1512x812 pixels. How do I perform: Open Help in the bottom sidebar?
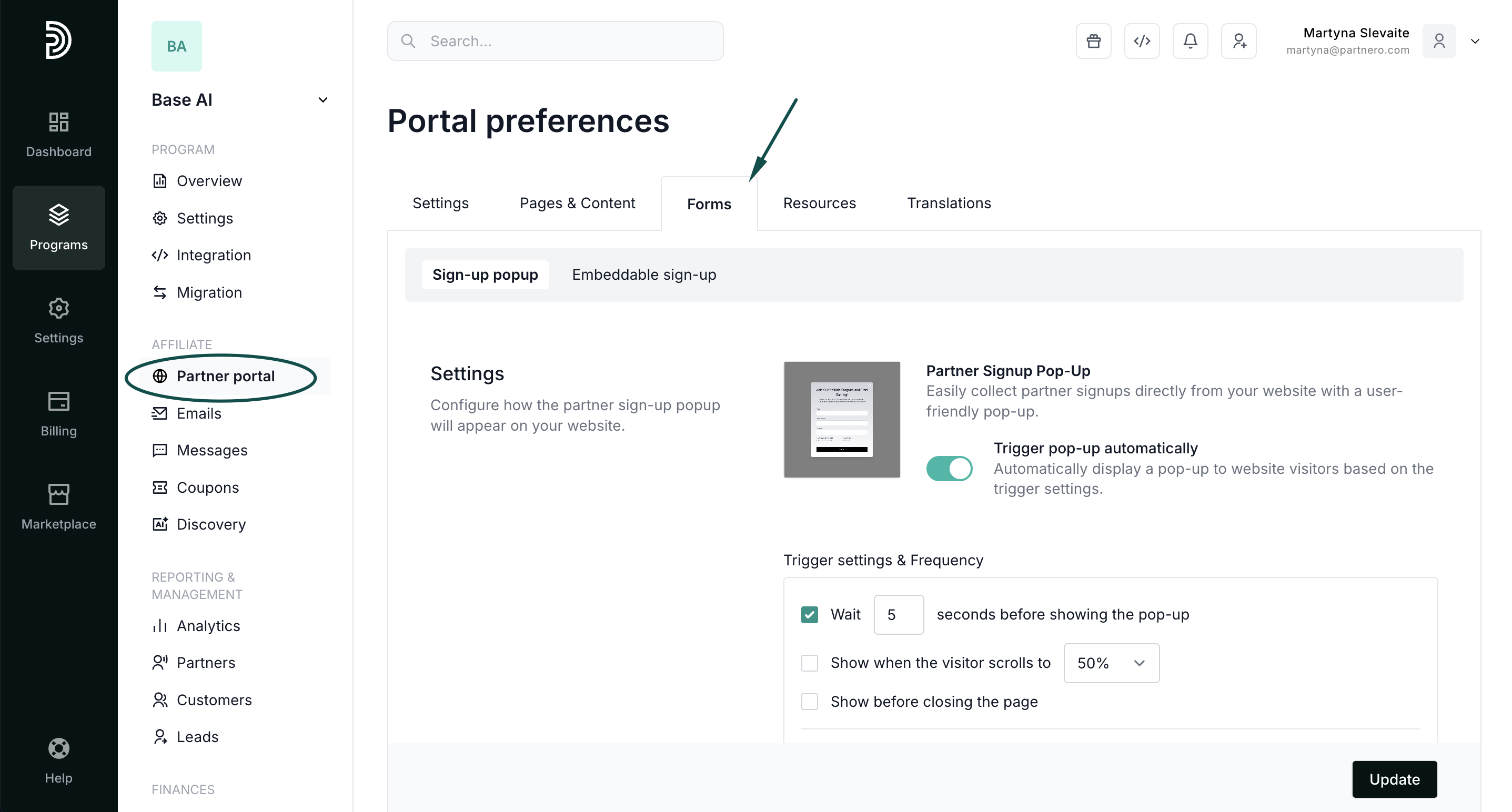pyautogui.click(x=59, y=760)
